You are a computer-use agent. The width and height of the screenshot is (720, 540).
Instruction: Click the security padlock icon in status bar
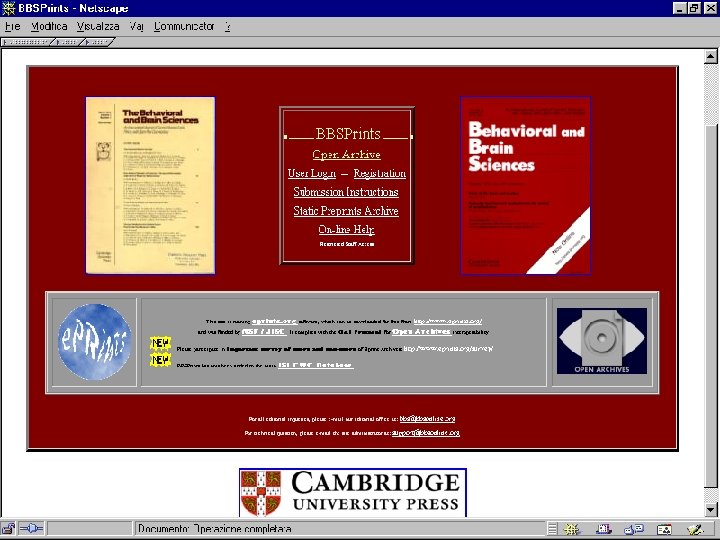(x=8, y=529)
